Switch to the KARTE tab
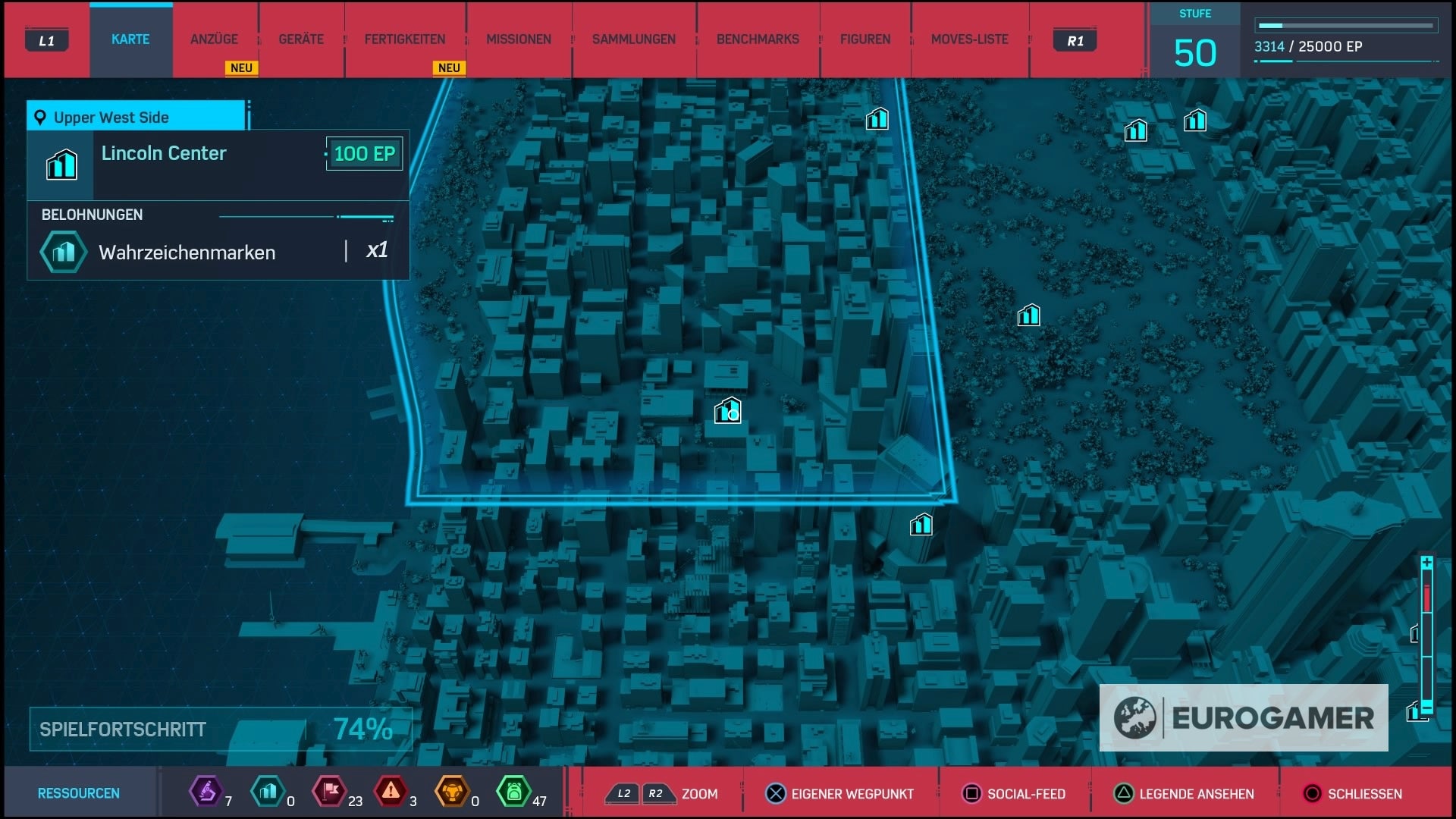Viewport: 1456px width, 819px height. 130,39
